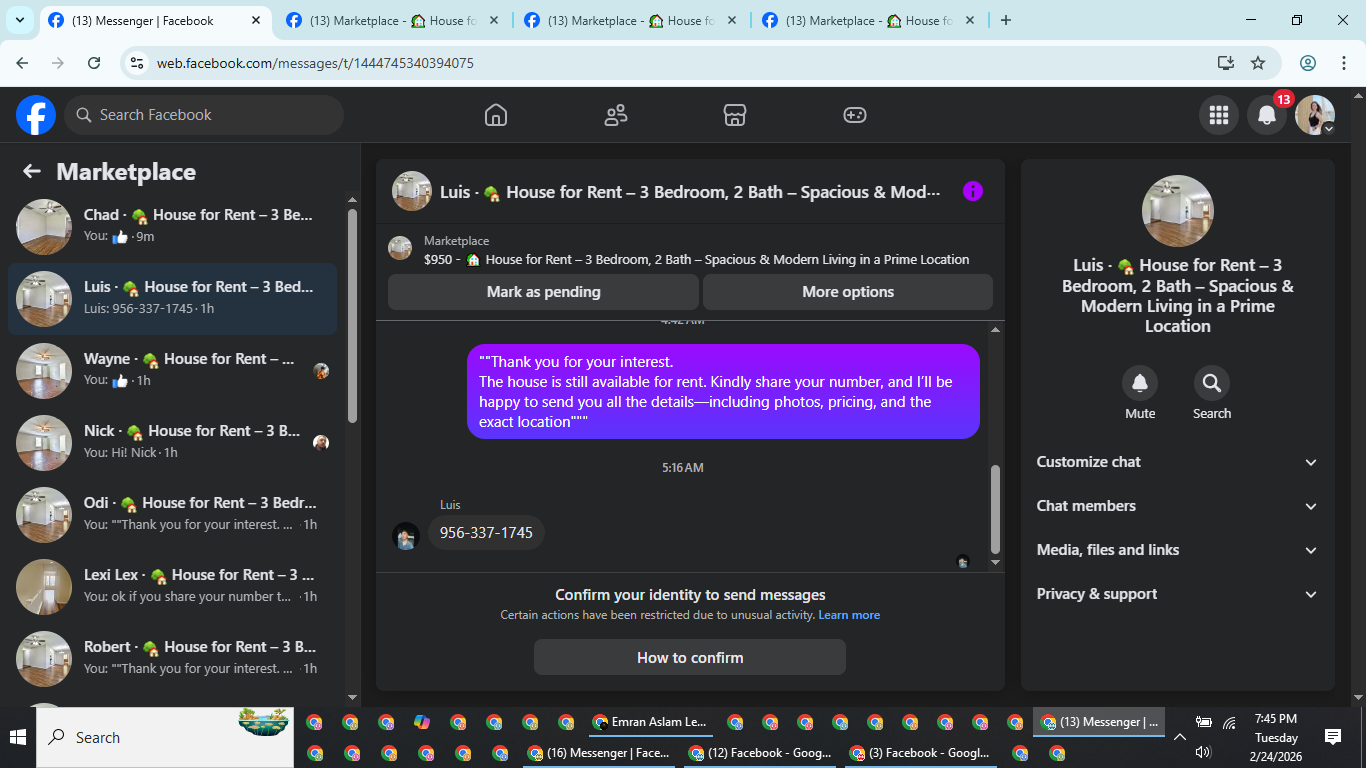Reload the page
The width and height of the screenshot is (1366, 768).
[94, 63]
